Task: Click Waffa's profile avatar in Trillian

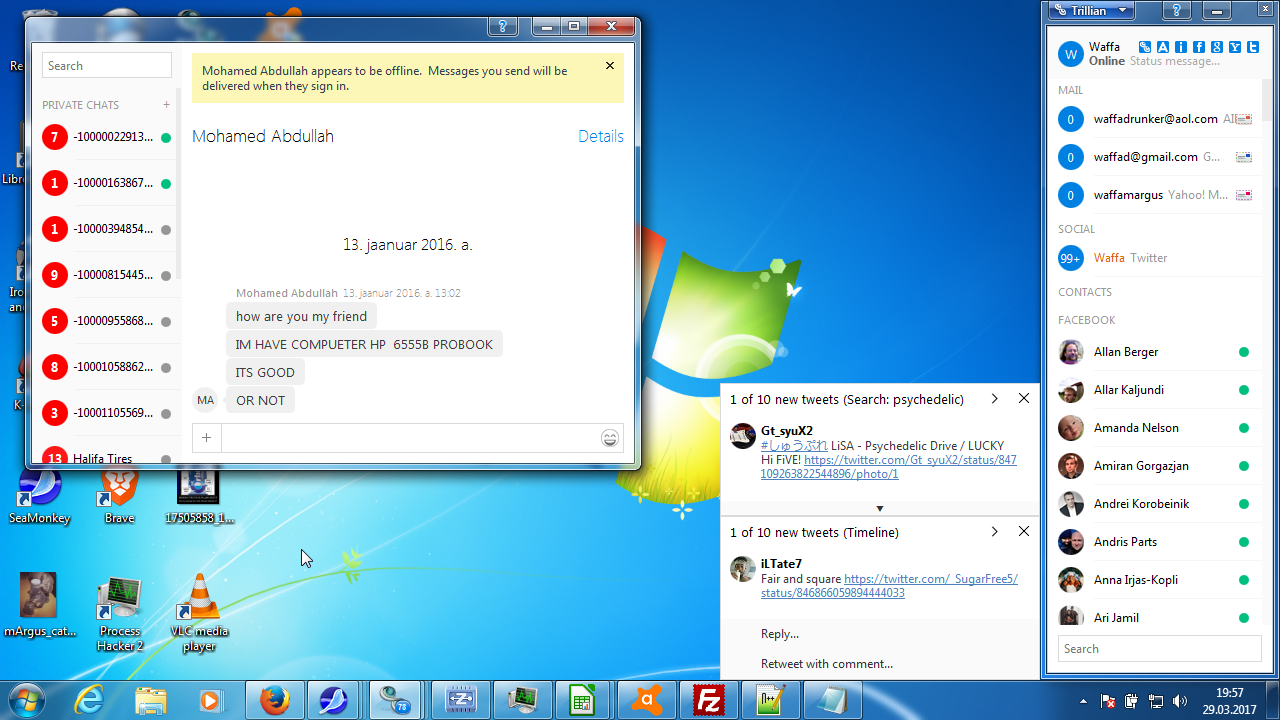Action: (x=1071, y=54)
